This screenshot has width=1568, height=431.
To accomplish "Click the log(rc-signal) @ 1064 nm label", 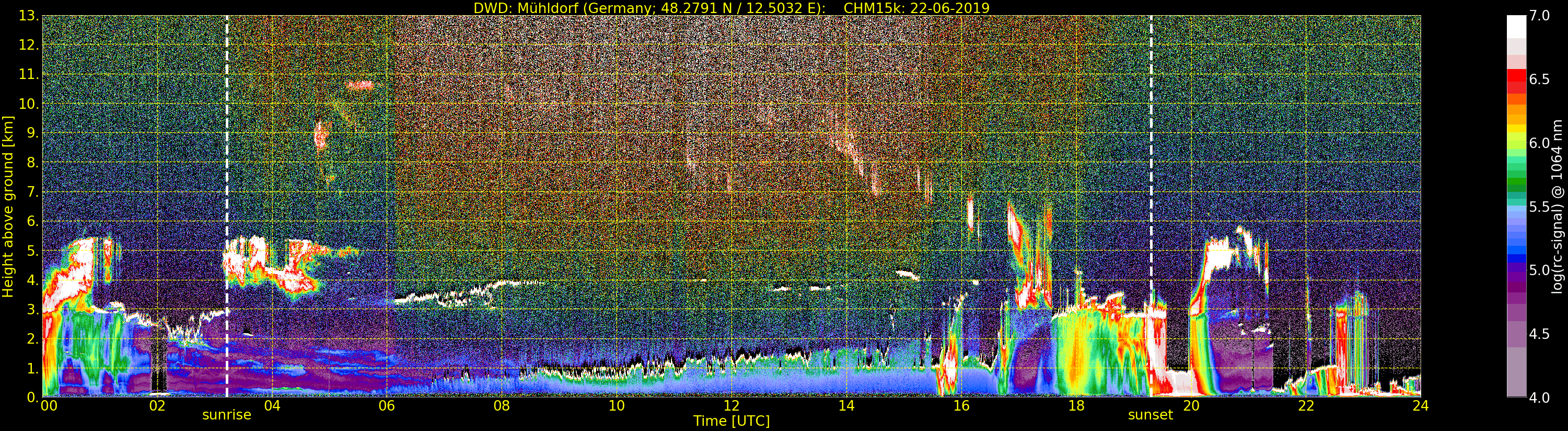I will coord(1557,206).
